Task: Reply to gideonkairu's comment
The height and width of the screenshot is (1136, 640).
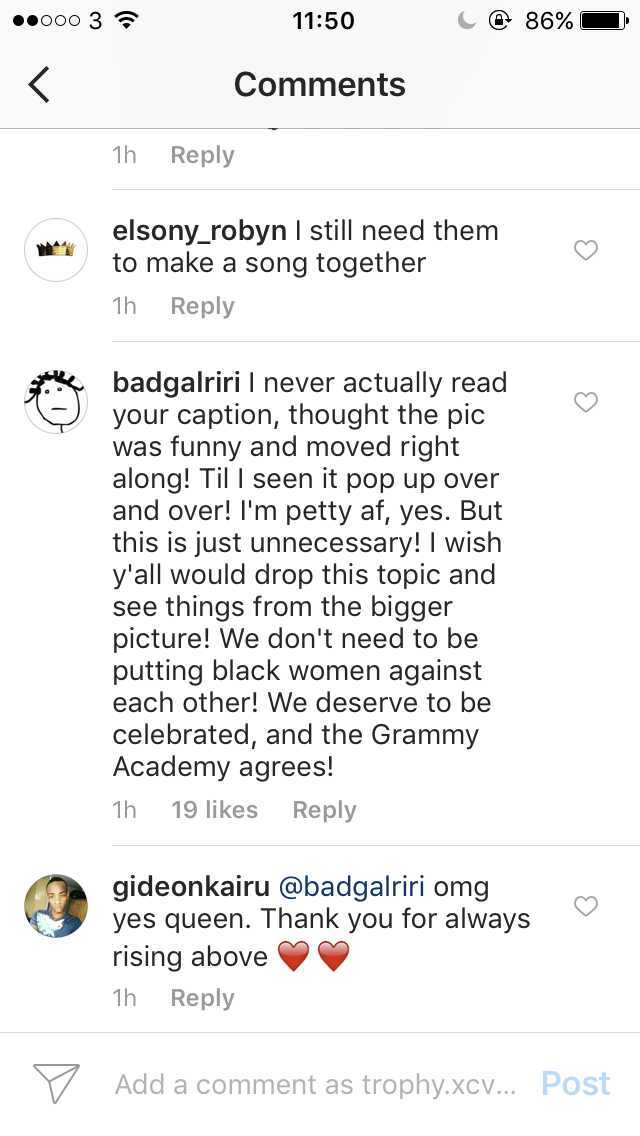Action: click(202, 998)
